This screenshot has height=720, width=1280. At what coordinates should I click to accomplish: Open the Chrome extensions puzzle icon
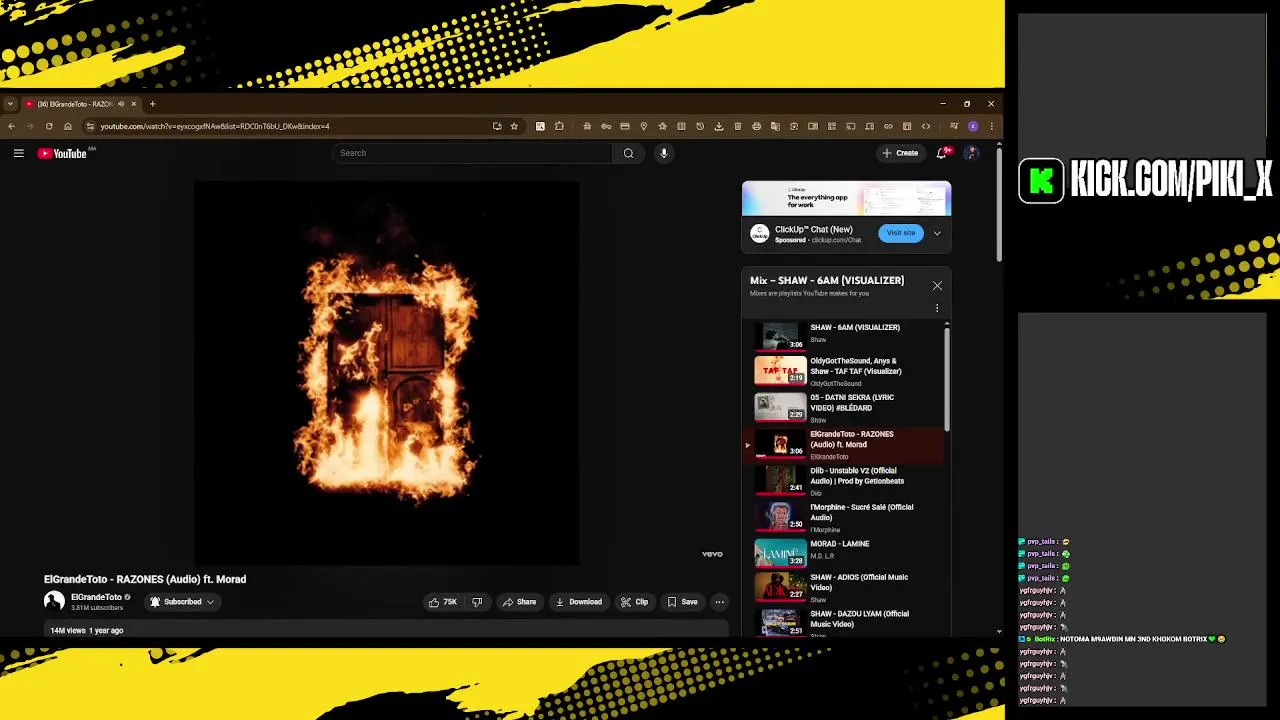(x=559, y=126)
